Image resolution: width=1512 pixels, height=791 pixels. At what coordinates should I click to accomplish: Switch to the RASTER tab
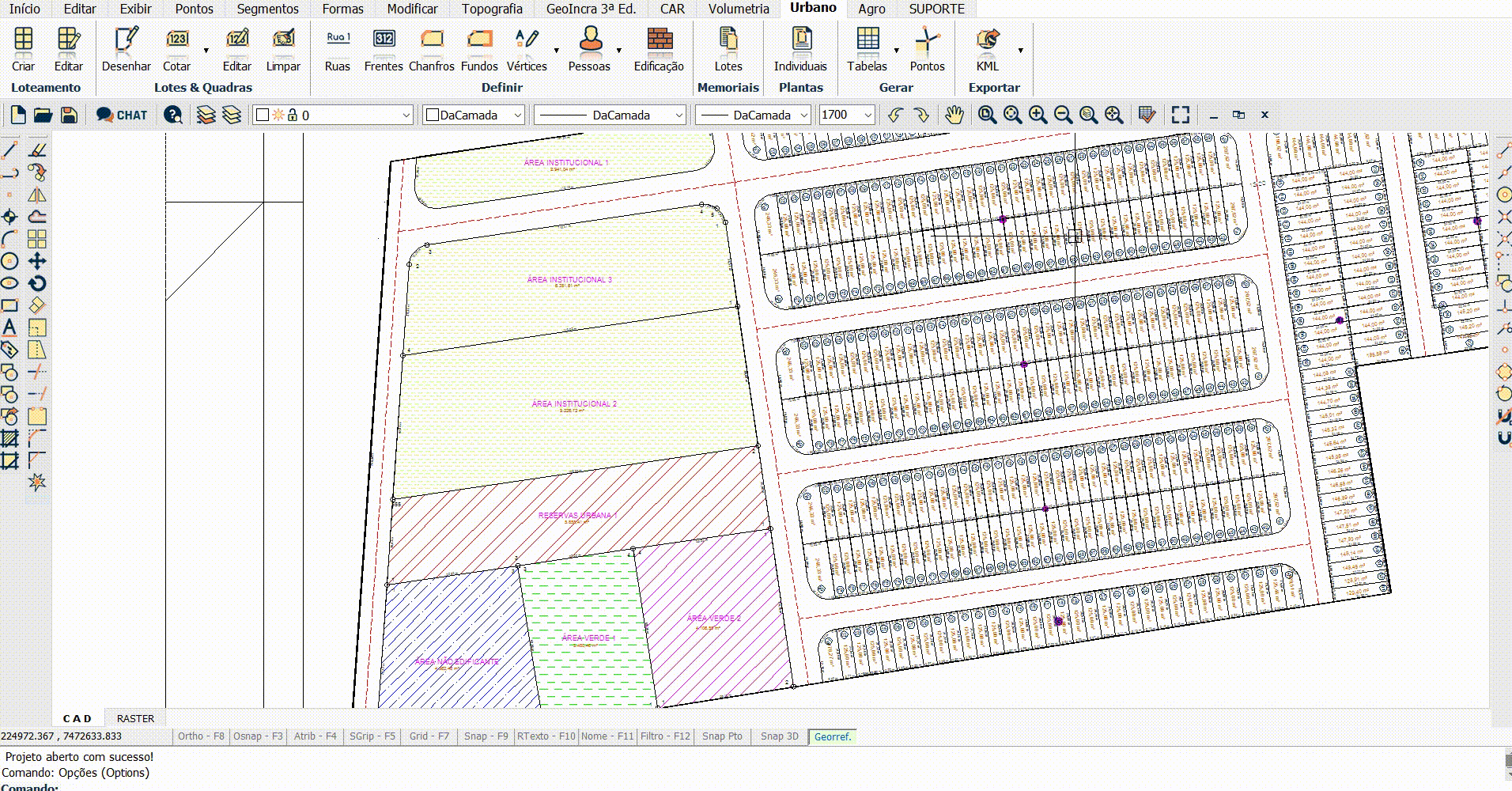coord(135,718)
